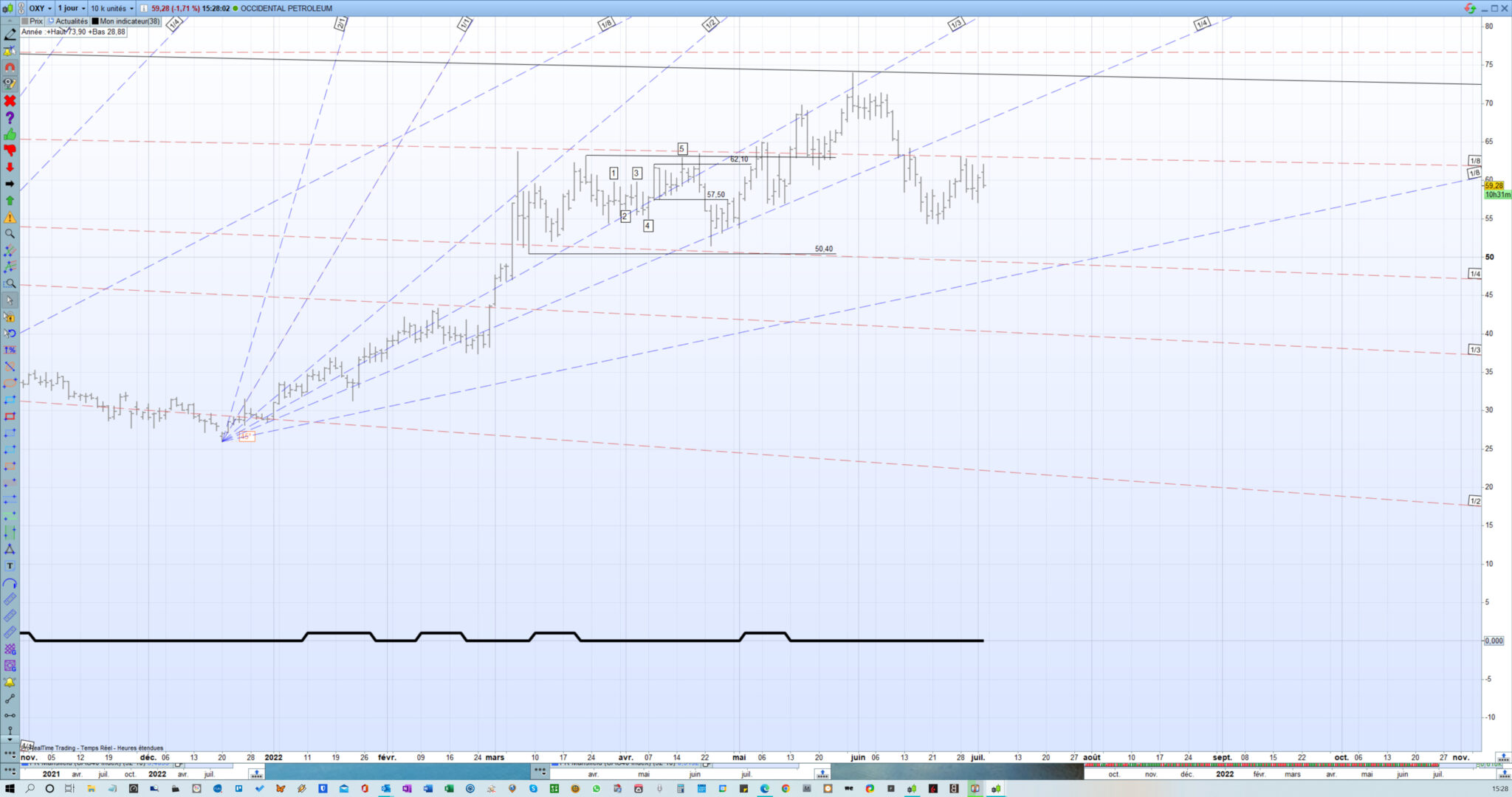
Task: Open the OXY ticker dropdown
Action: (x=40, y=8)
